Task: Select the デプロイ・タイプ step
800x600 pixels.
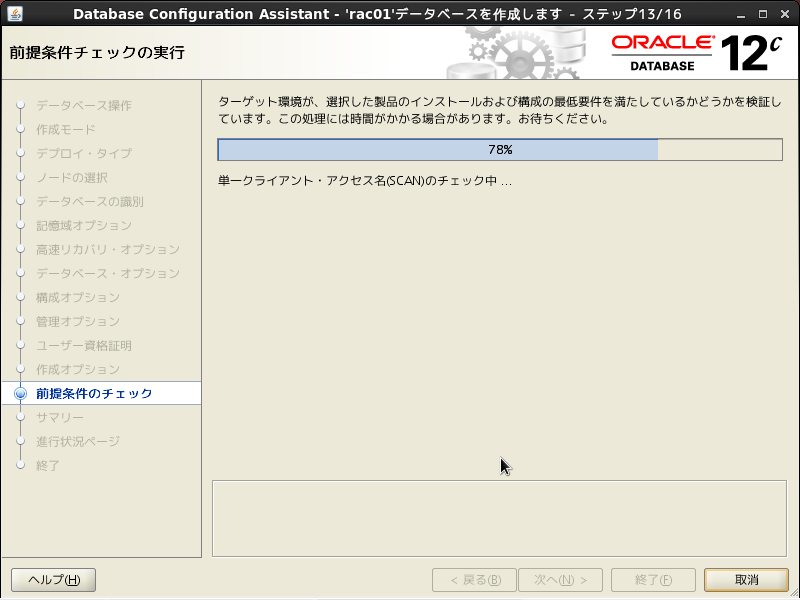Action: tap(84, 154)
